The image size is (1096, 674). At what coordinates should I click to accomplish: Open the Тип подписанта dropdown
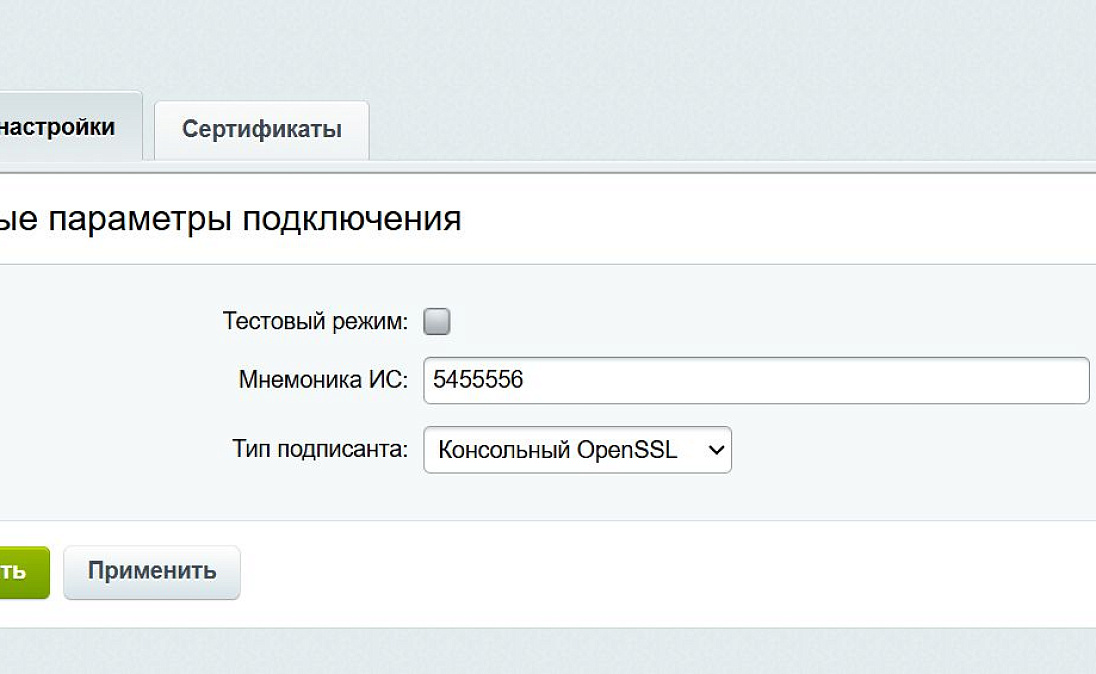click(x=577, y=450)
